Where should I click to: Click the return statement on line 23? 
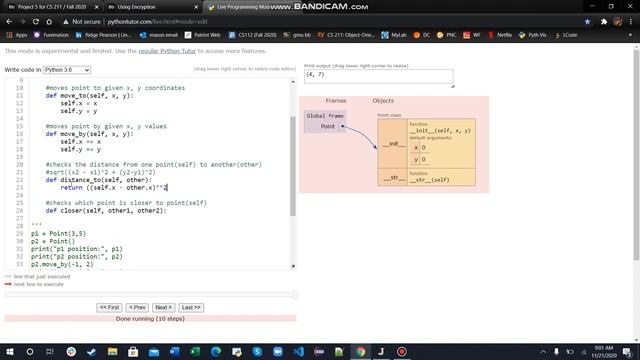pyautogui.click(x=114, y=188)
